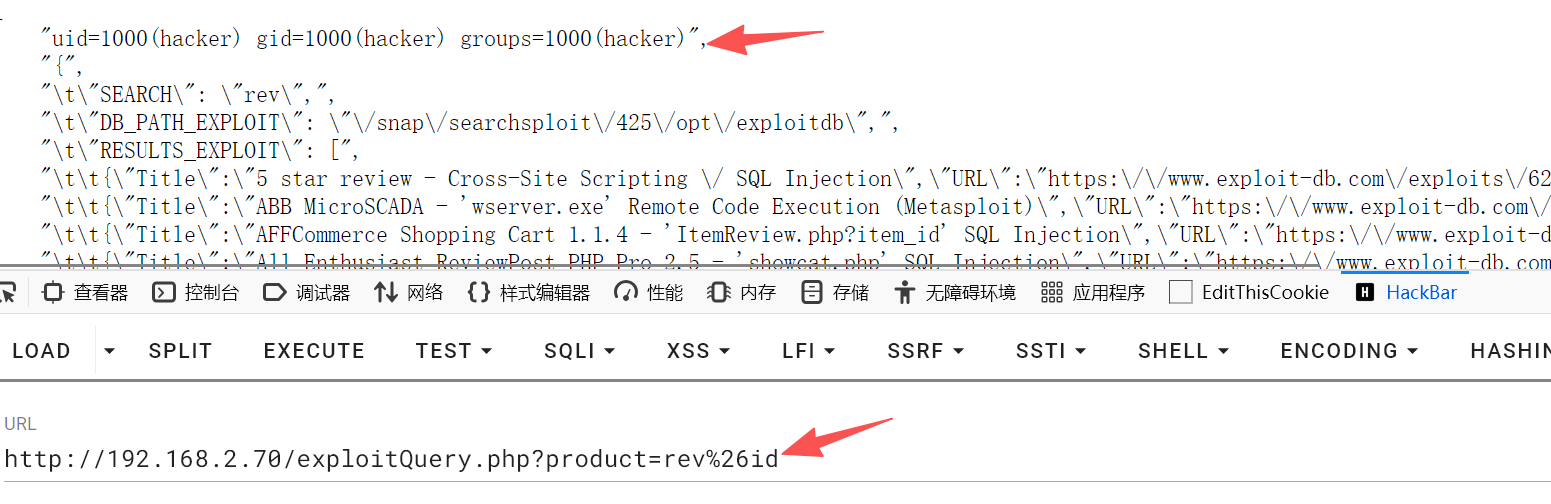
Task: Open the SQLI dropdown menu
Action: (x=579, y=351)
